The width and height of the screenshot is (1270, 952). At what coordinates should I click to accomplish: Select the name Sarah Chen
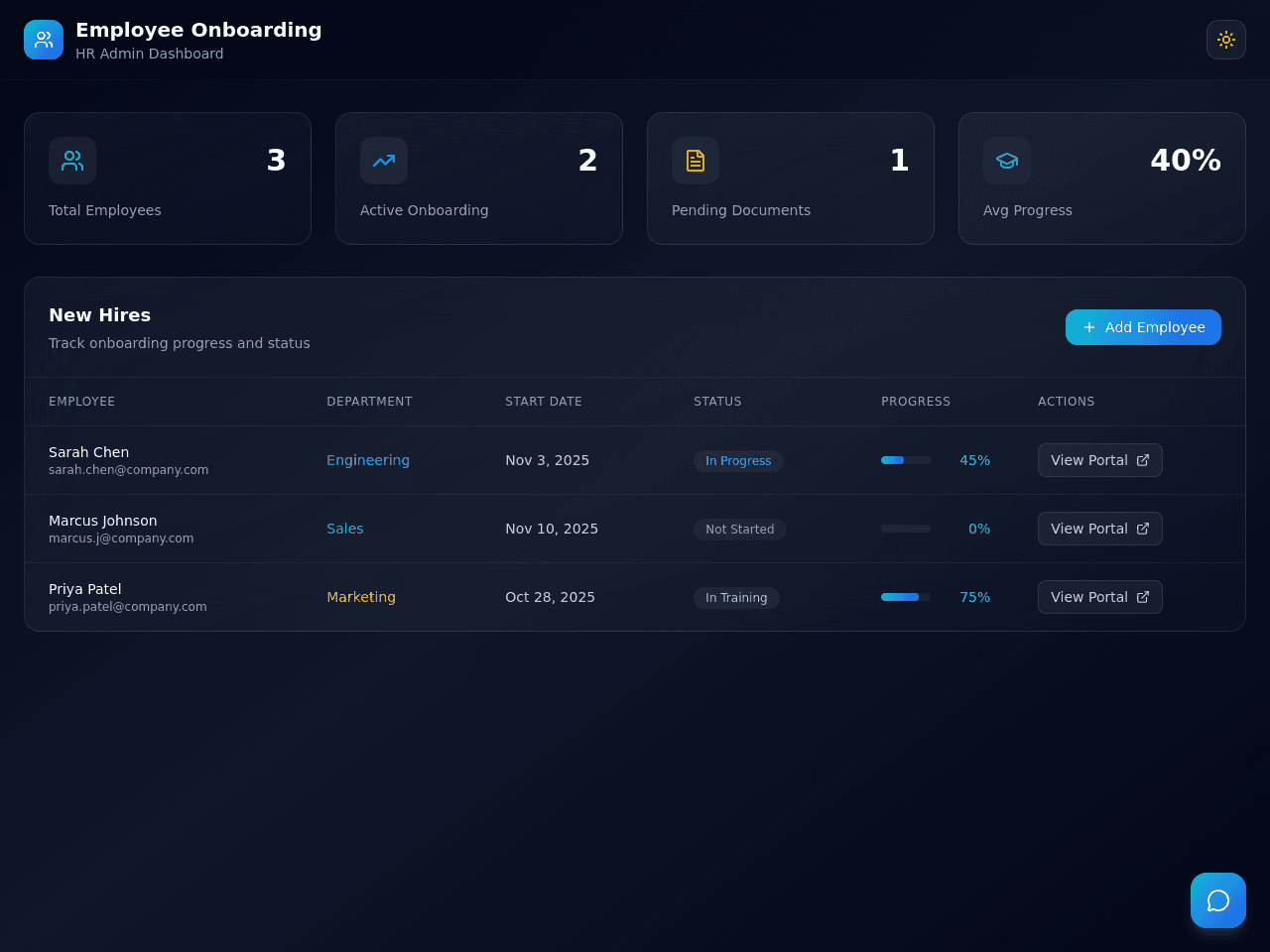point(89,452)
